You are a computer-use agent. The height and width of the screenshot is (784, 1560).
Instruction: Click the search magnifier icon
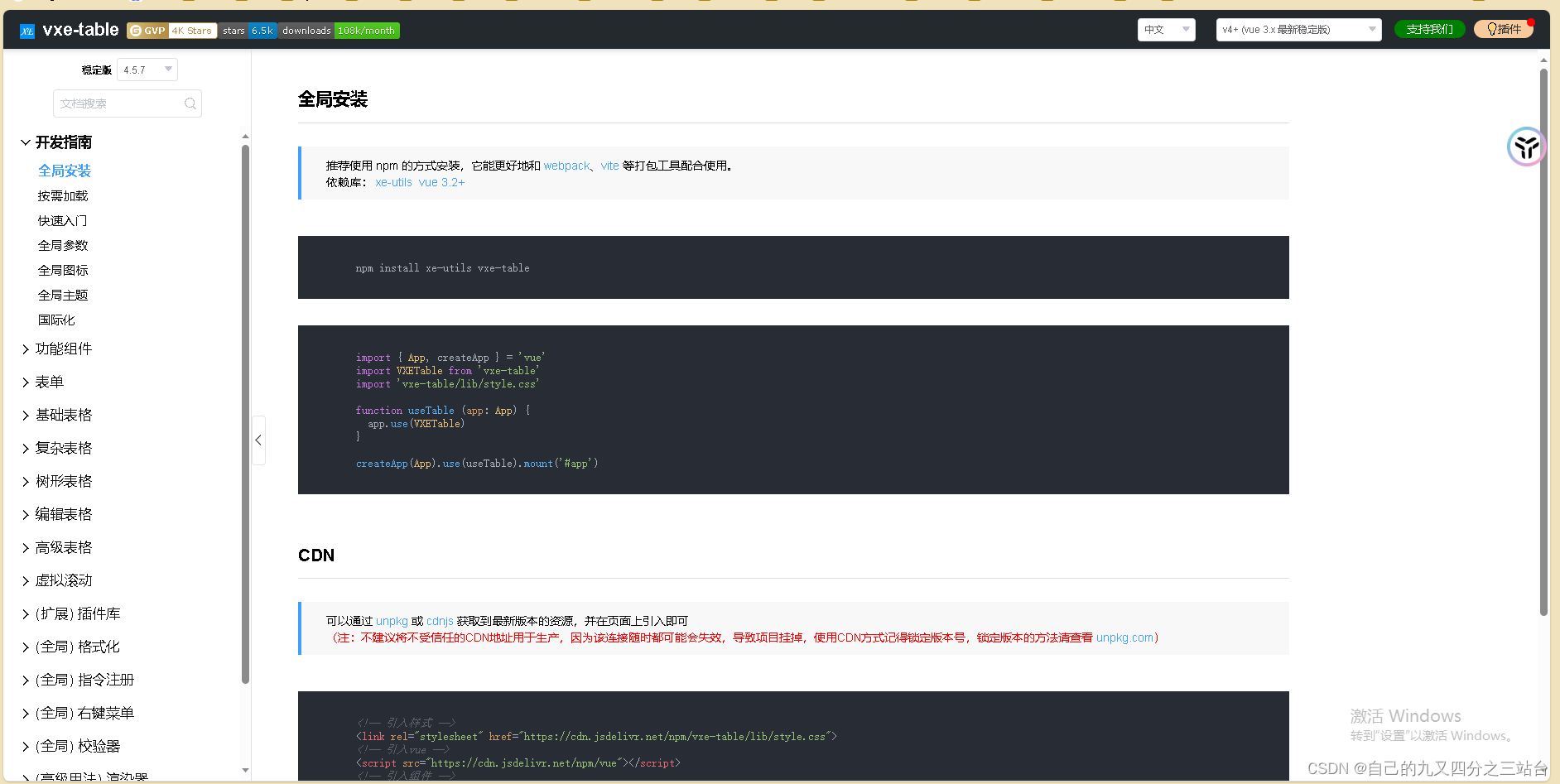point(190,103)
